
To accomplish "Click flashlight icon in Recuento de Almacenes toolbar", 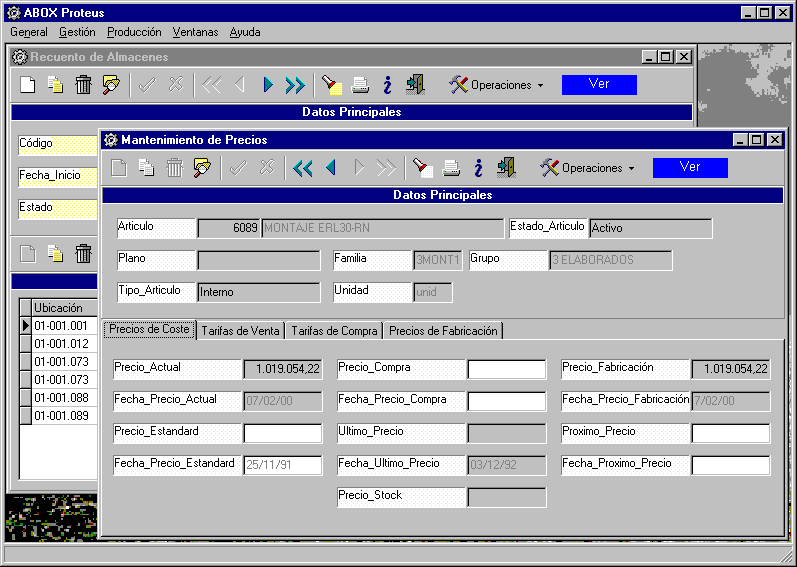I will 331,85.
